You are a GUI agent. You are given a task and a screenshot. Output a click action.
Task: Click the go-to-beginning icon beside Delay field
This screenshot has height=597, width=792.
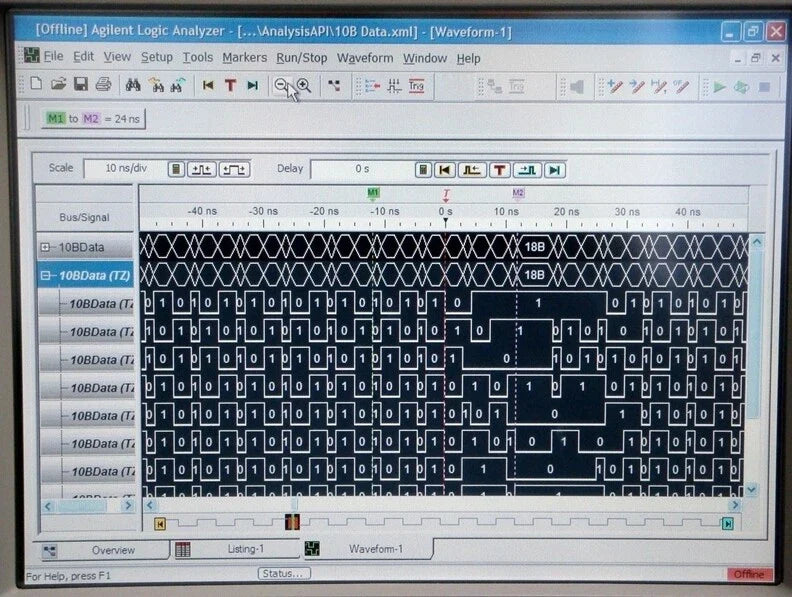[444, 170]
